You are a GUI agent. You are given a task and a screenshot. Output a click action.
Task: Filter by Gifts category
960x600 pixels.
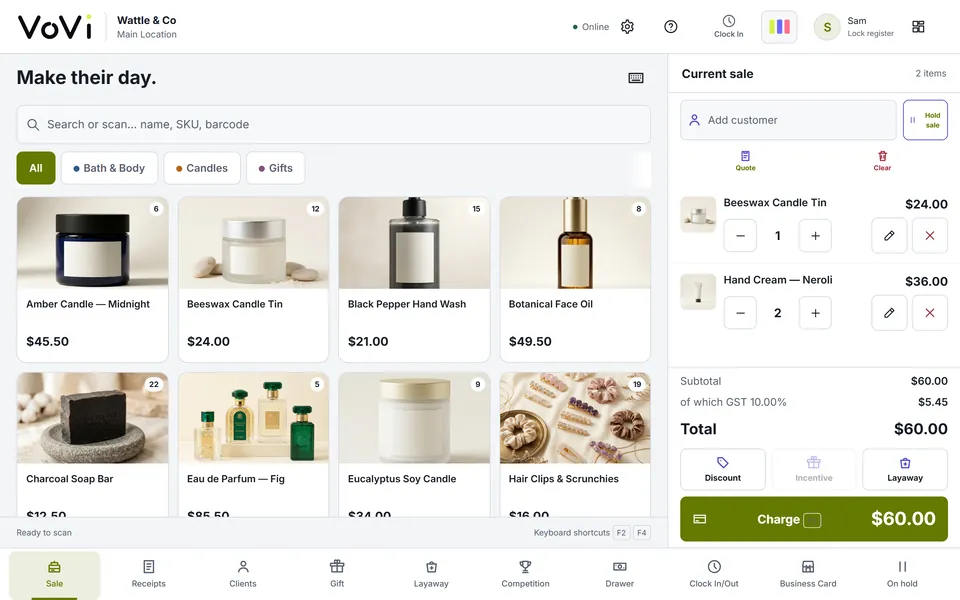pyautogui.click(x=276, y=168)
